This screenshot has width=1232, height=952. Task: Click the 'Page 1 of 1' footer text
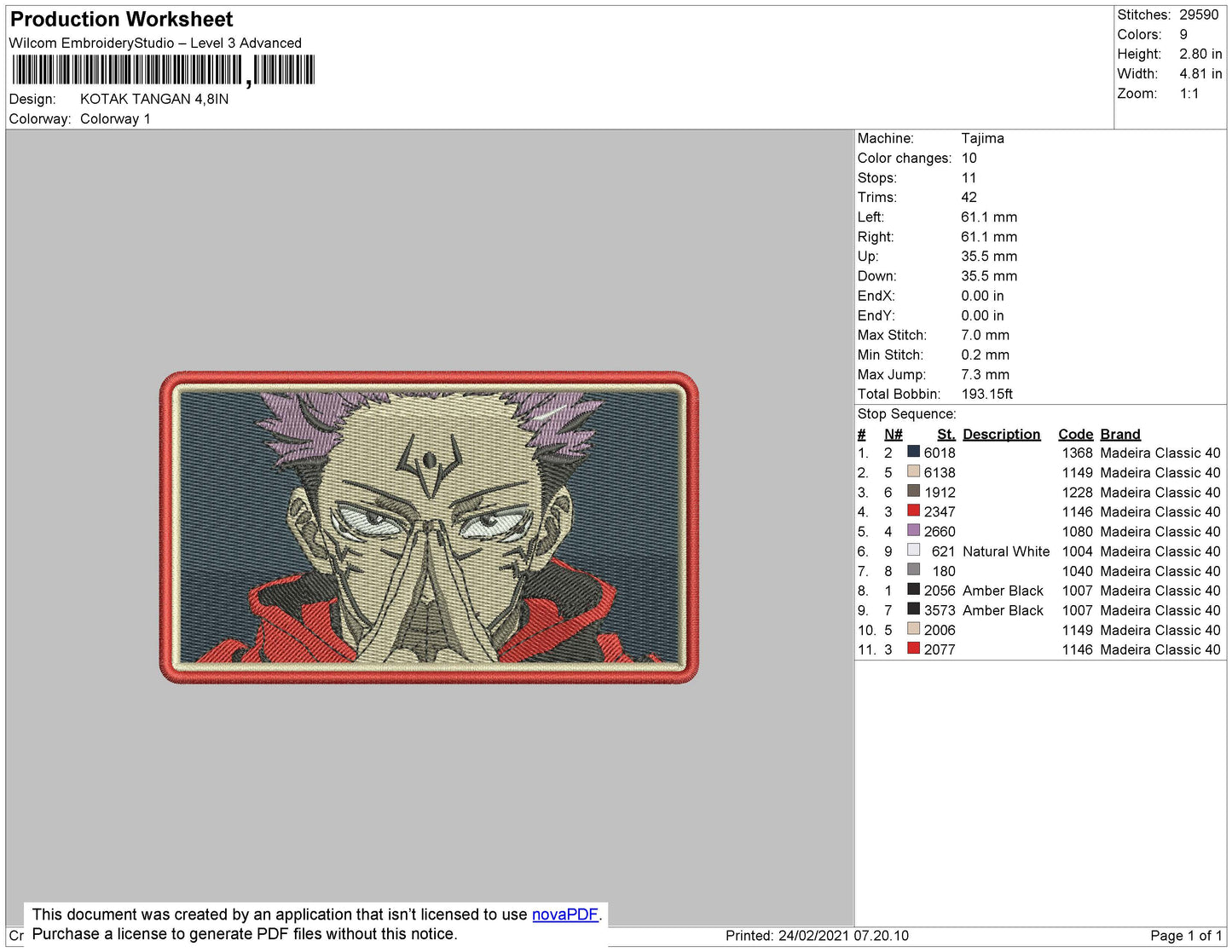tap(1186, 936)
